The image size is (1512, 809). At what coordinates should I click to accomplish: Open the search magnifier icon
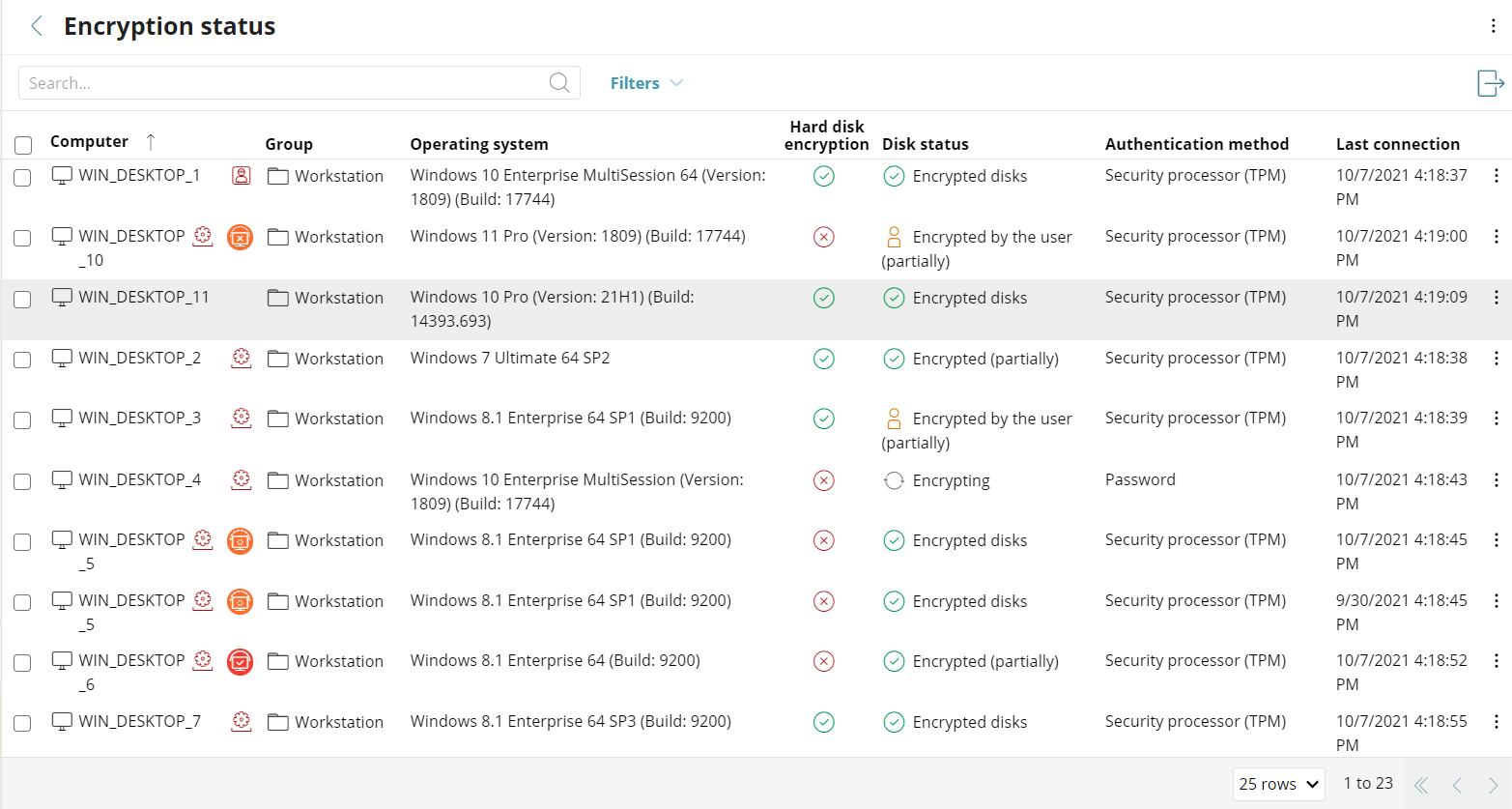(558, 82)
